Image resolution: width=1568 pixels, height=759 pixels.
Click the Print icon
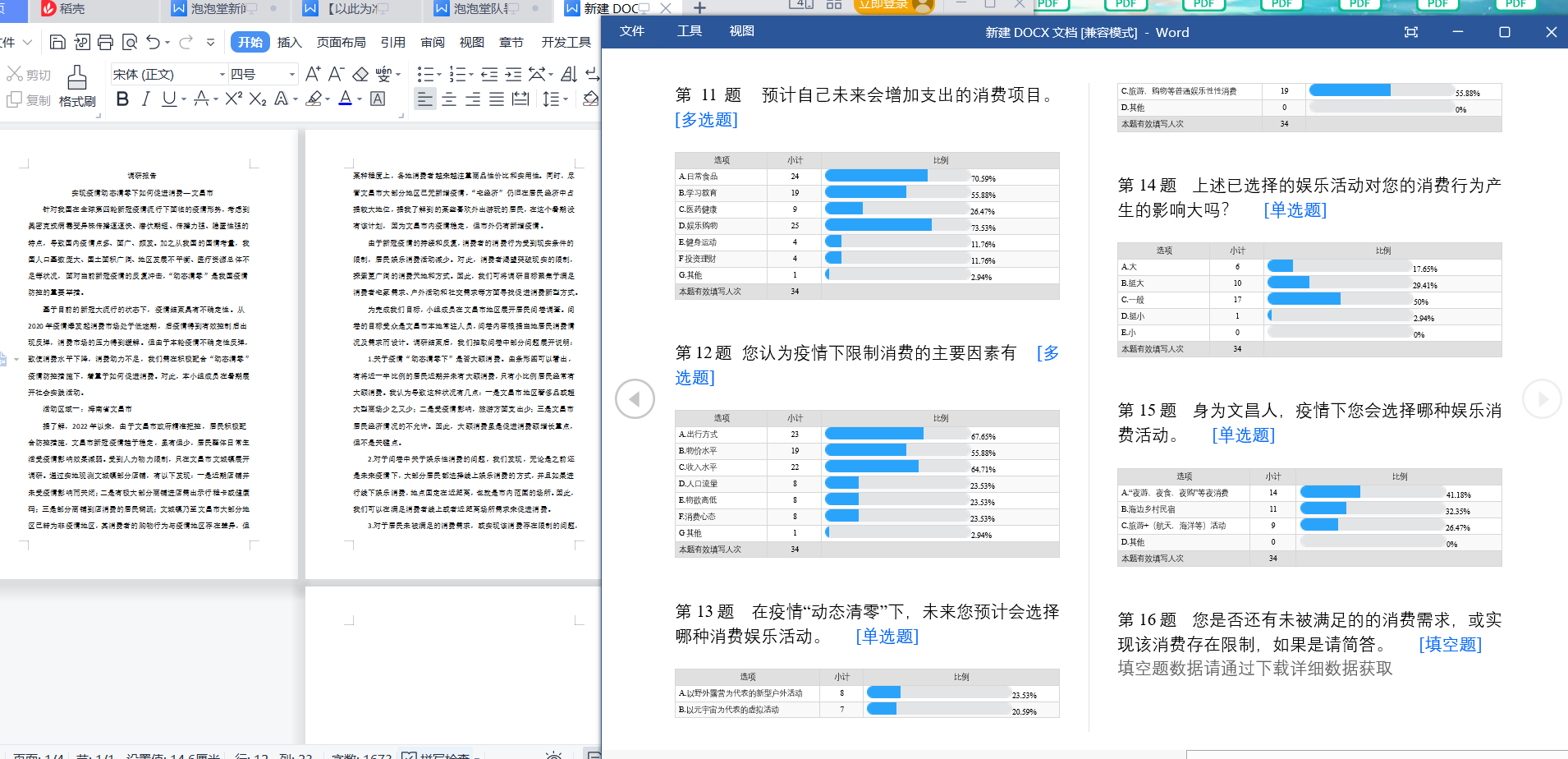(x=105, y=42)
